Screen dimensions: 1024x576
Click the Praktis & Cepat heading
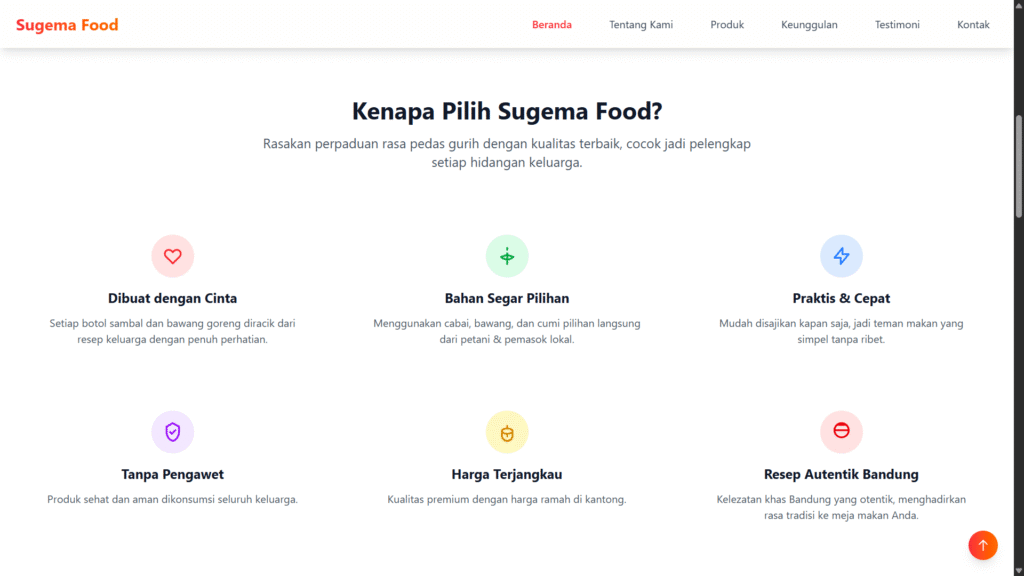click(841, 298)
